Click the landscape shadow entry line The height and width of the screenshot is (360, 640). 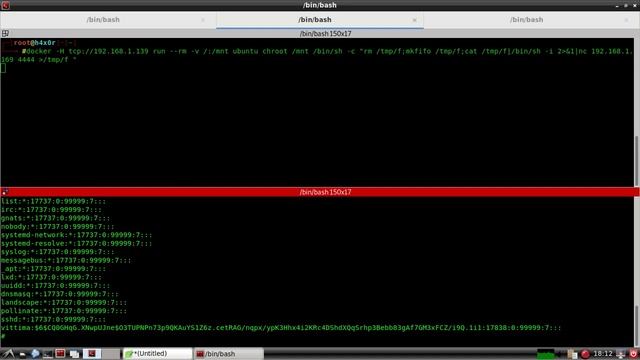pos(64,302)
